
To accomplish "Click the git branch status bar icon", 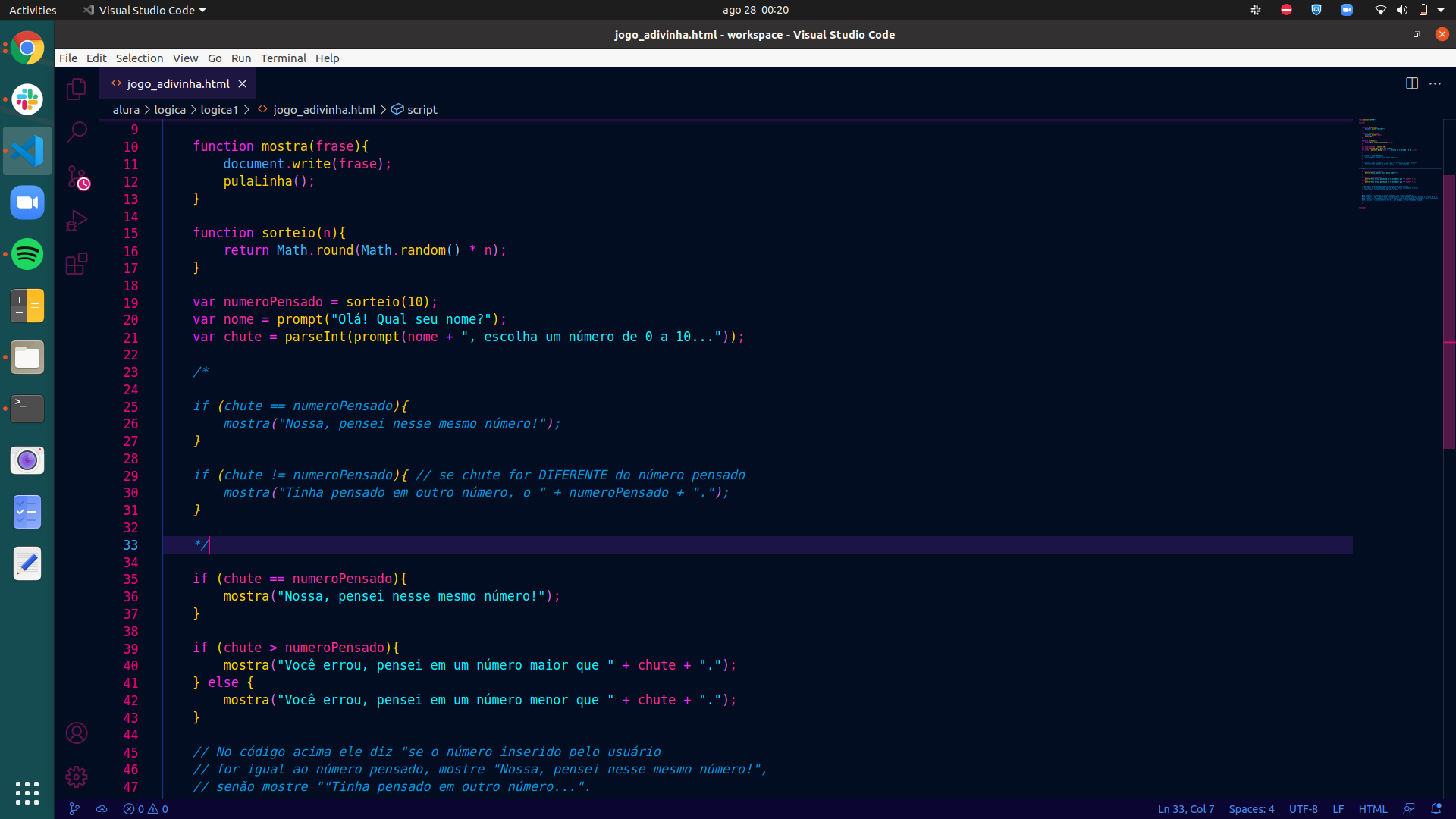I will coord(74,809).
